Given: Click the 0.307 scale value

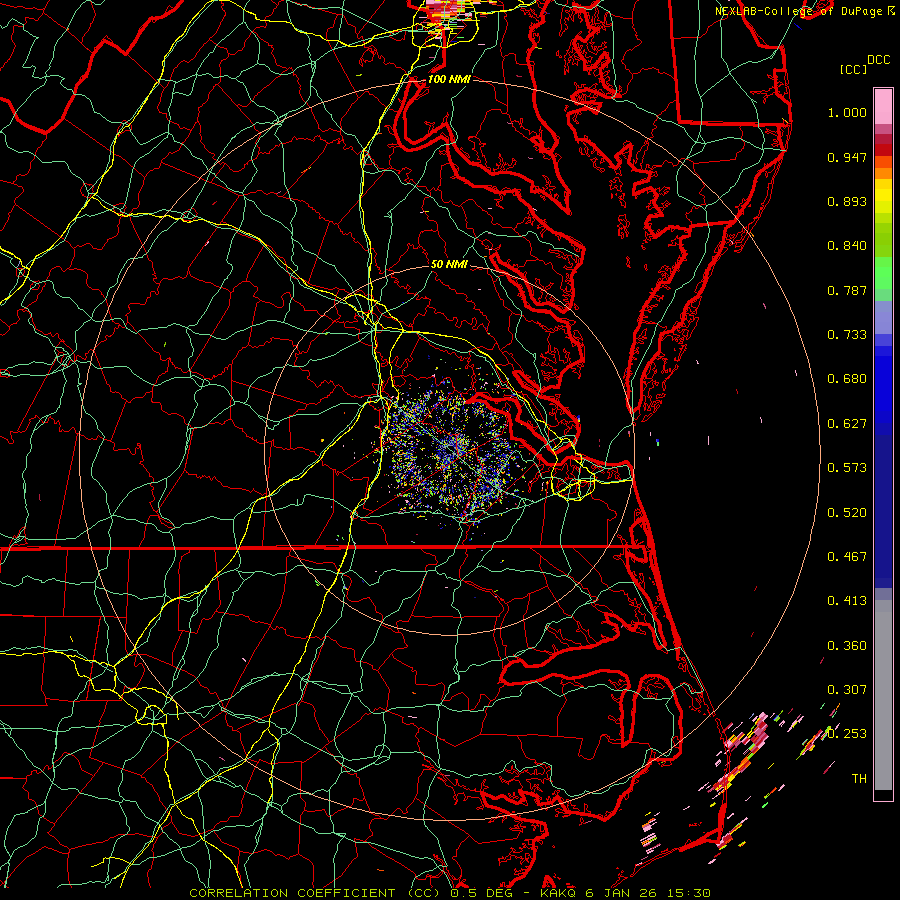Looking at the screenshot, I should pyautogui.click(x=847, y=690).
